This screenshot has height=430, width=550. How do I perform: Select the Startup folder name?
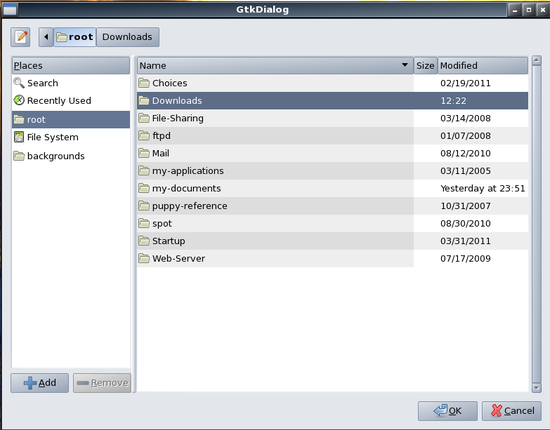(x=169, y=241)
